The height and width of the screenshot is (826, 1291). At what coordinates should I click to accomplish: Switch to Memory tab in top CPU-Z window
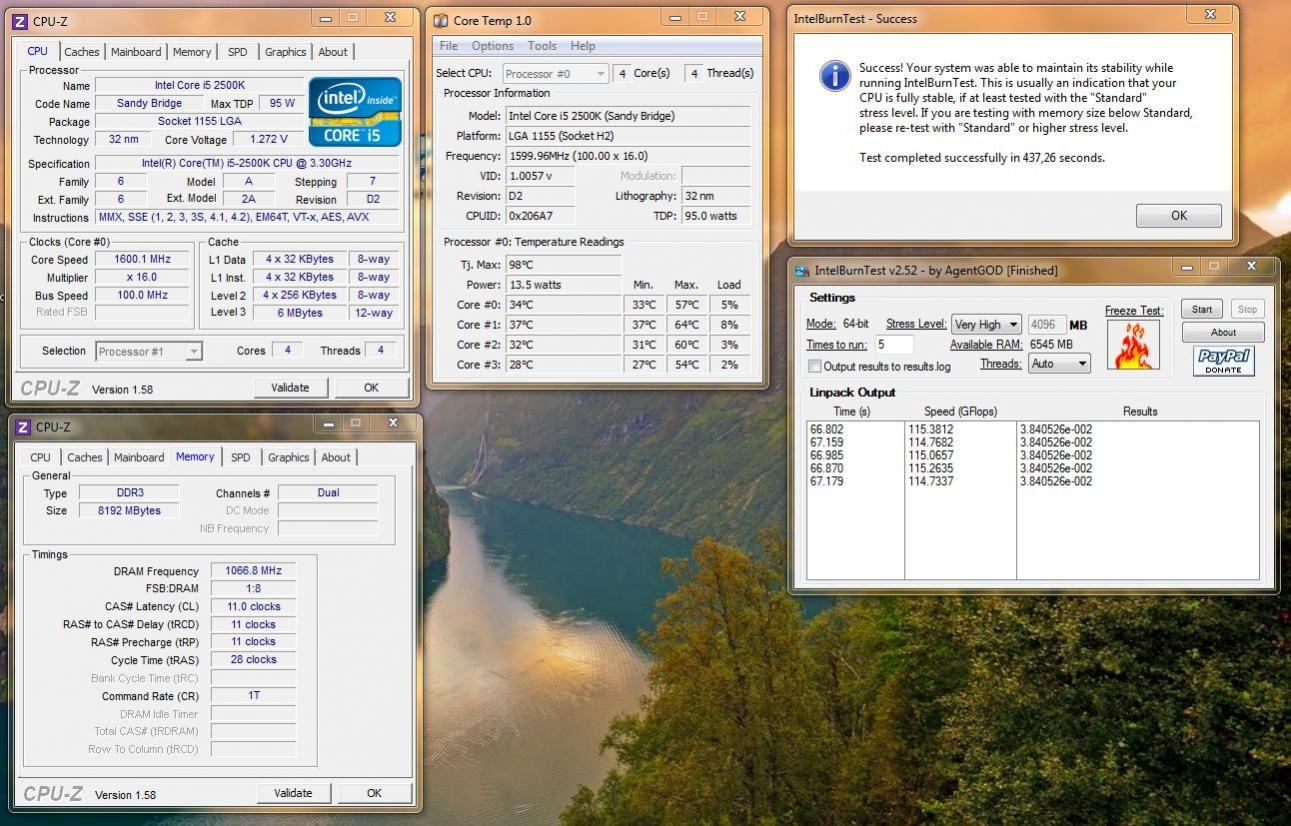(x=191, y=52)
